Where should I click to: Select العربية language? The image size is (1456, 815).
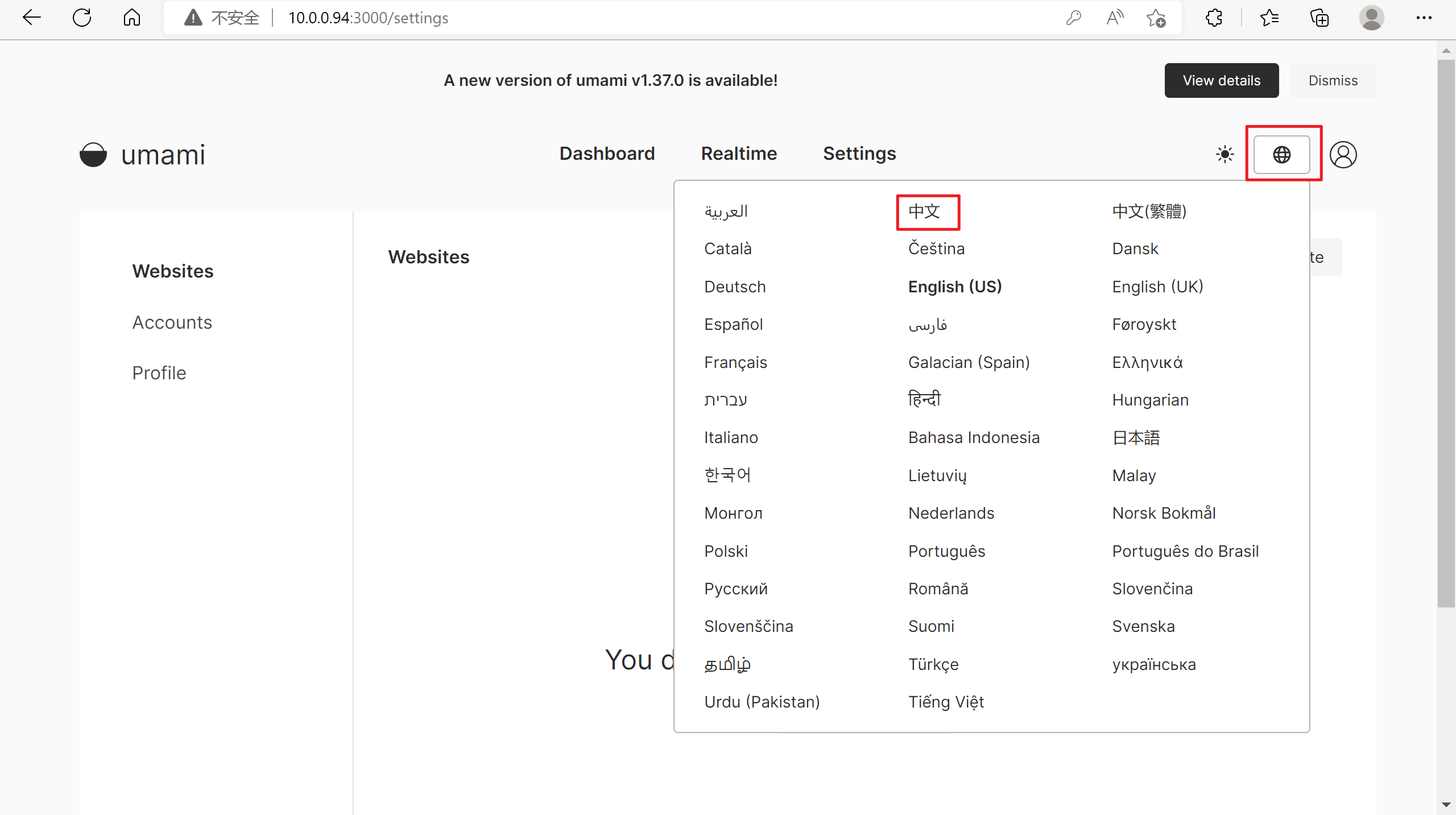[x=726, y=211]
